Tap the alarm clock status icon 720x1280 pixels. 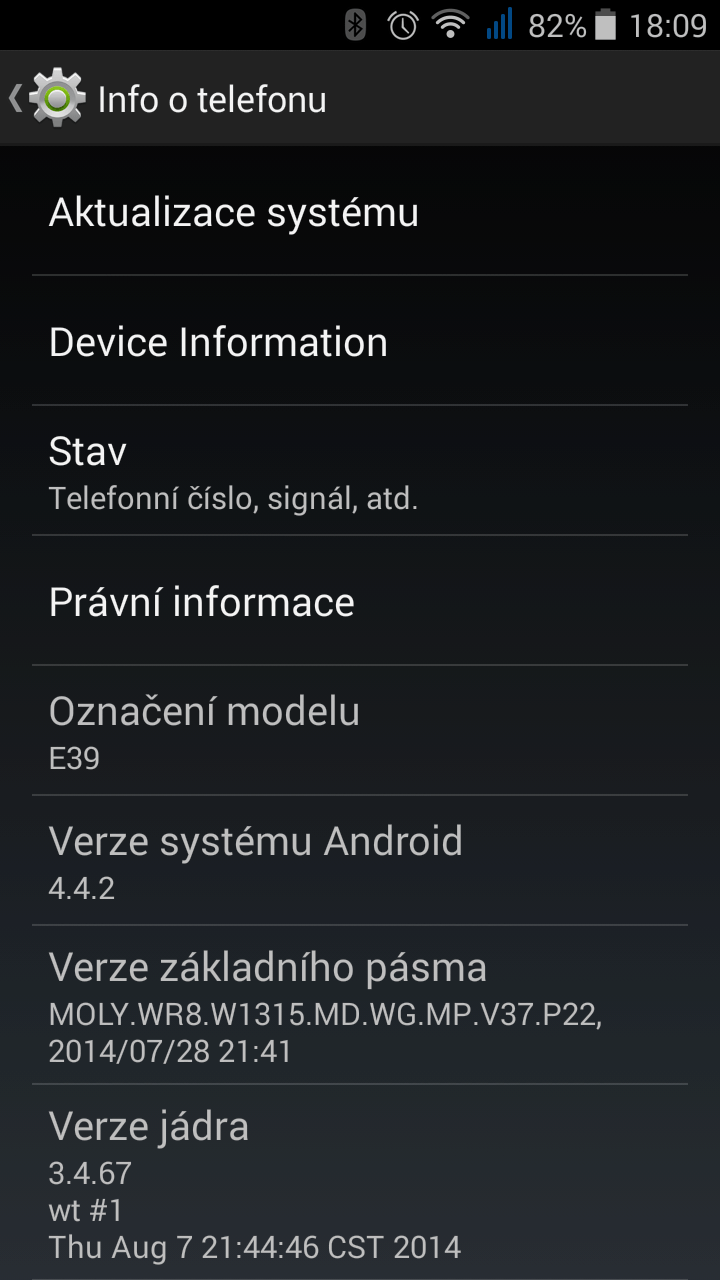click(x=402, y=25)
